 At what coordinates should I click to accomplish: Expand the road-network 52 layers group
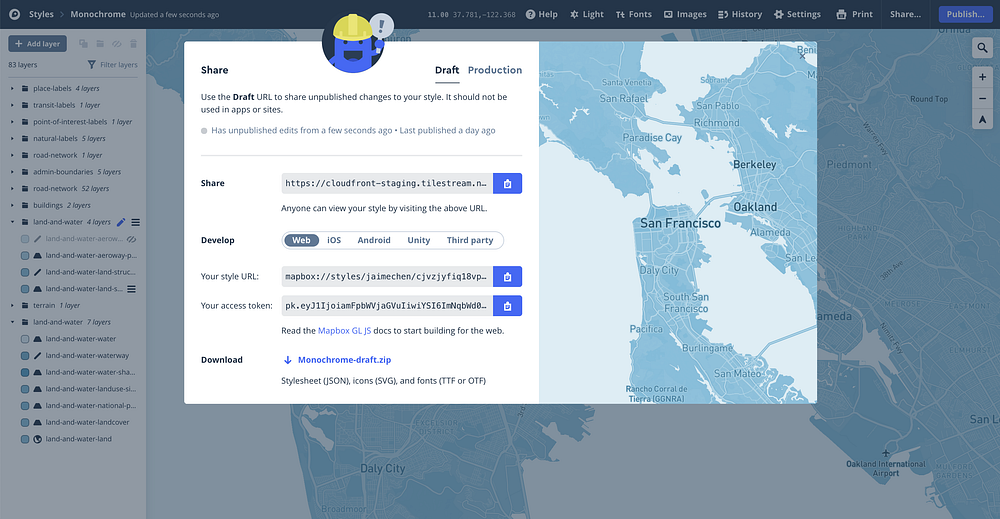(x=12, y=189)
